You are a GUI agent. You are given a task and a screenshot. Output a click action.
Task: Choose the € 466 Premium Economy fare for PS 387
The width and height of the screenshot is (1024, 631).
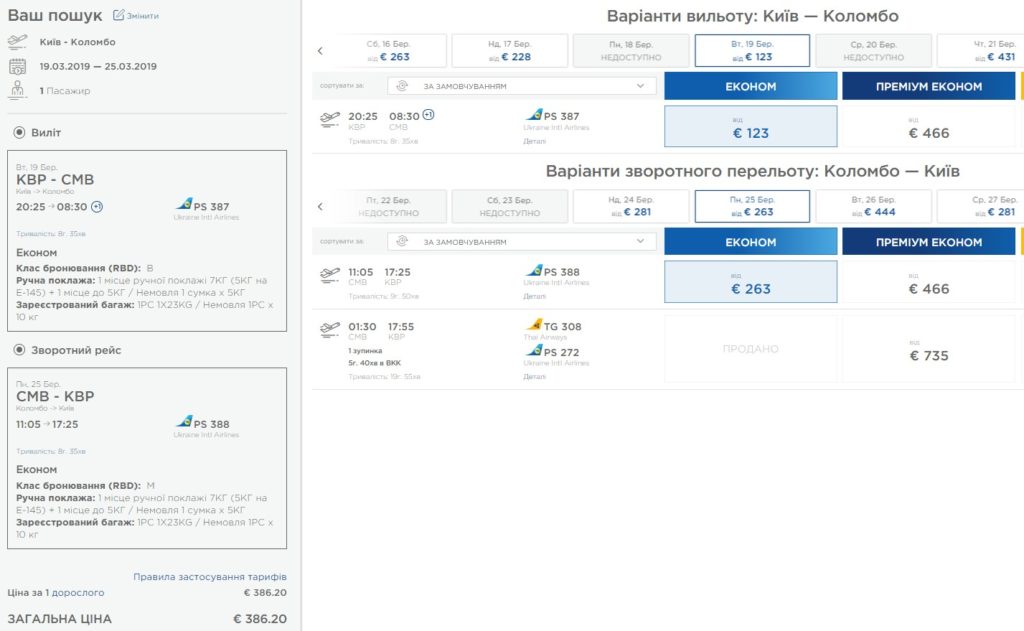tap(929, 127)
